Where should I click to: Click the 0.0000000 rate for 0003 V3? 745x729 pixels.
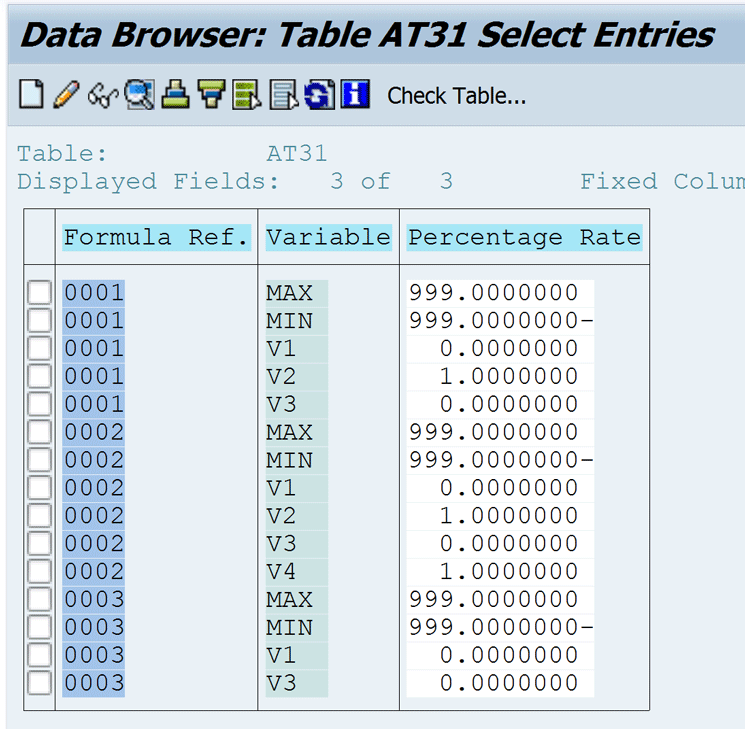coord(500,683)
